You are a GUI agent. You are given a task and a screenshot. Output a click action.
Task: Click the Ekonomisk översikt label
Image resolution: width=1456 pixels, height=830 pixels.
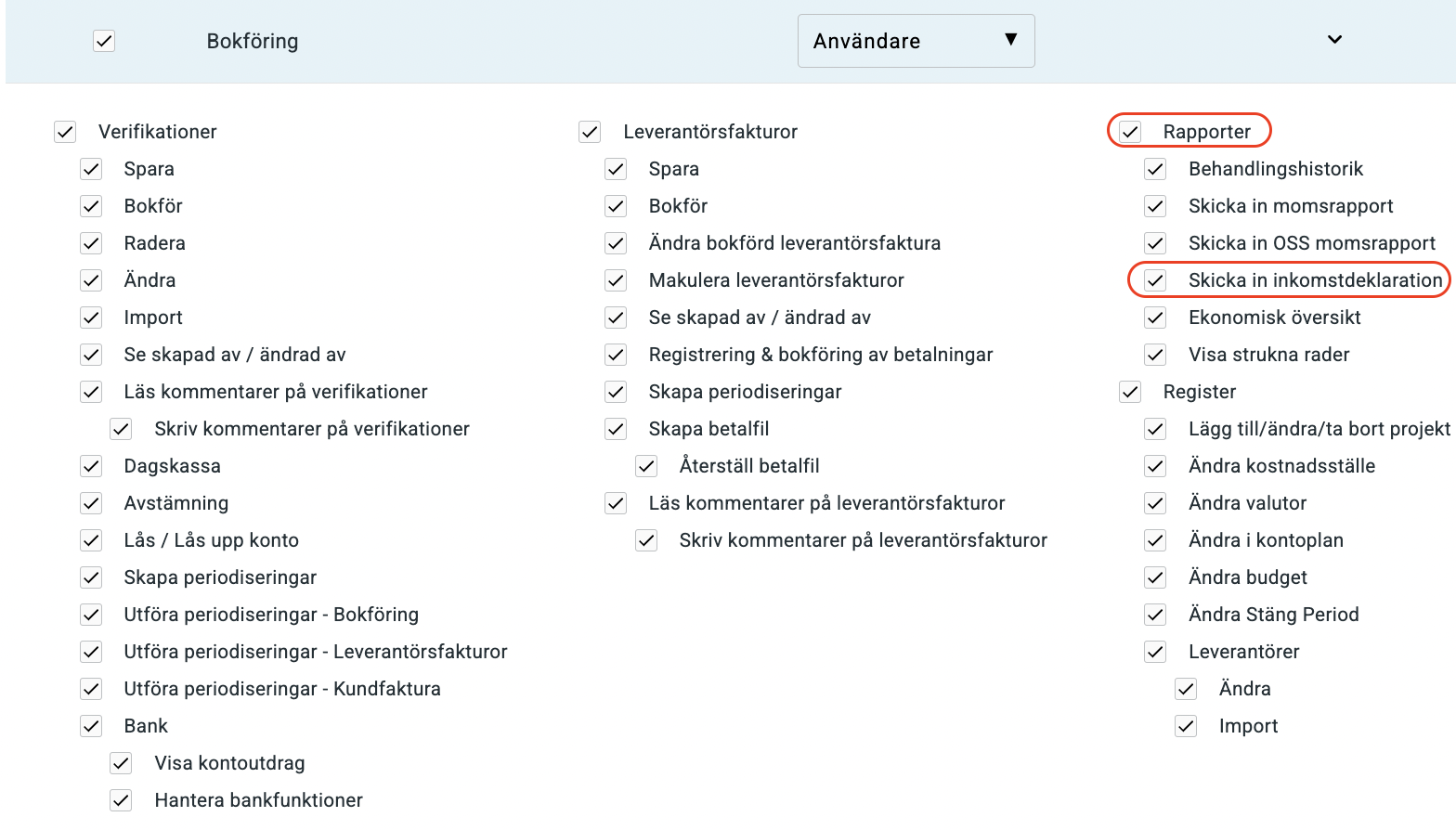click(x=1275, y=317)
